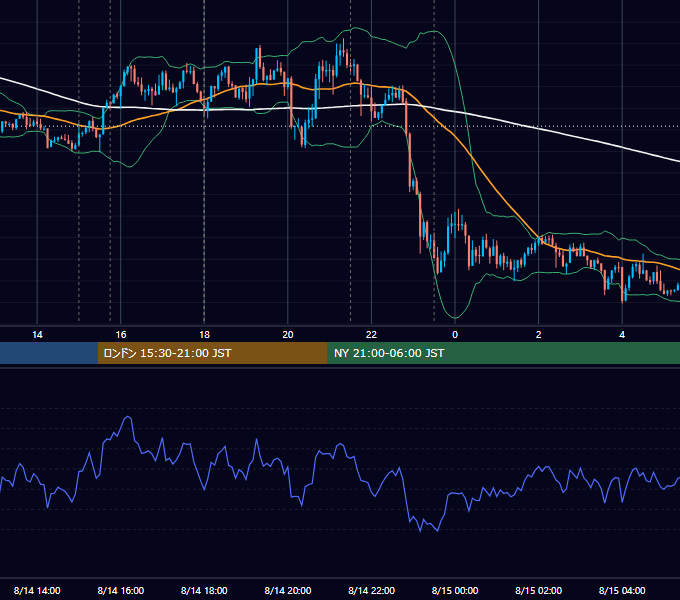The image size is (680, 600).
Task: Click the 8/14 20:00 date label
Action: point(288,590)
